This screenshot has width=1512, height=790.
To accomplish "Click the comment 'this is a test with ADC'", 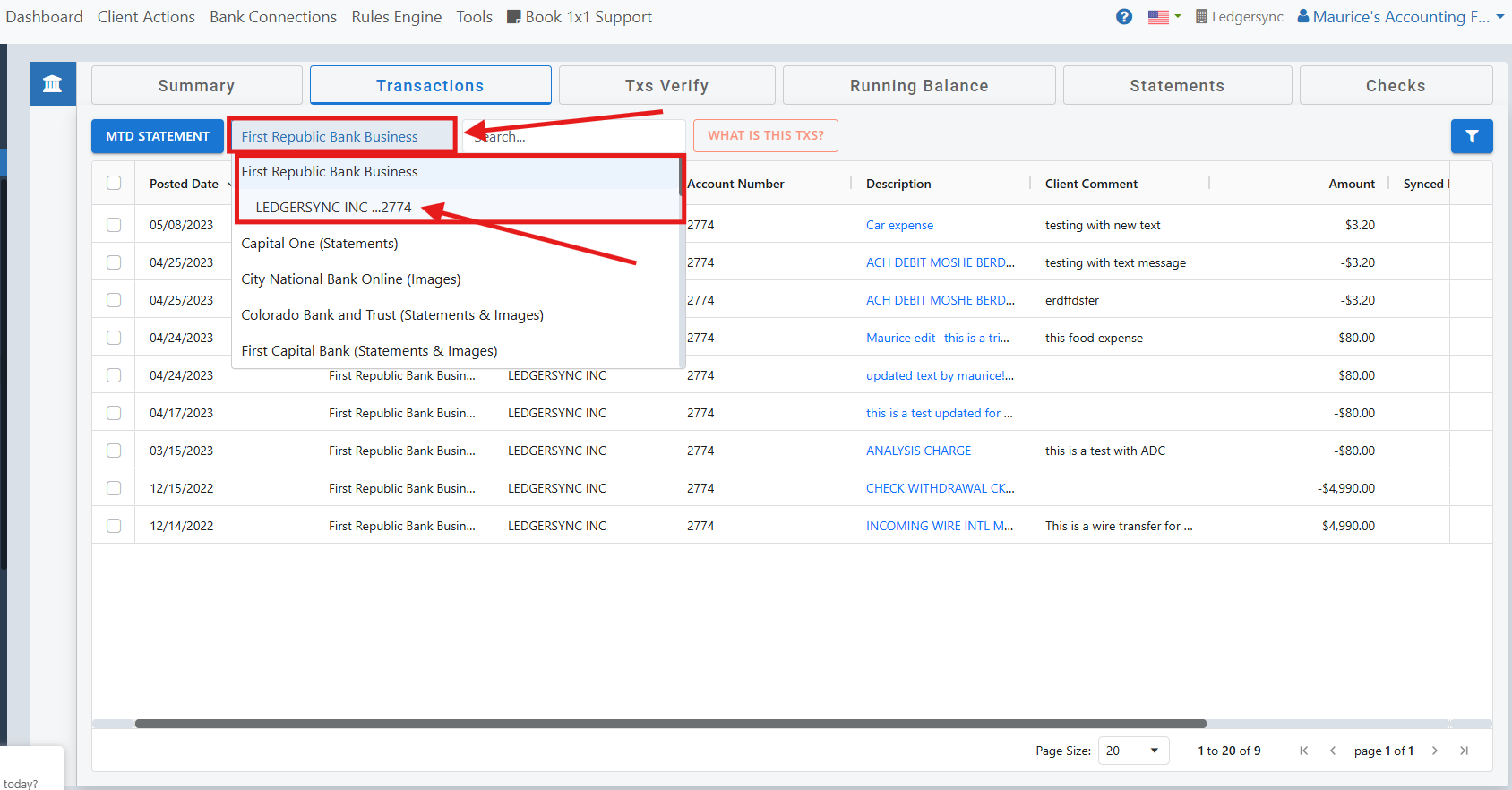I will coord(1105,451).
